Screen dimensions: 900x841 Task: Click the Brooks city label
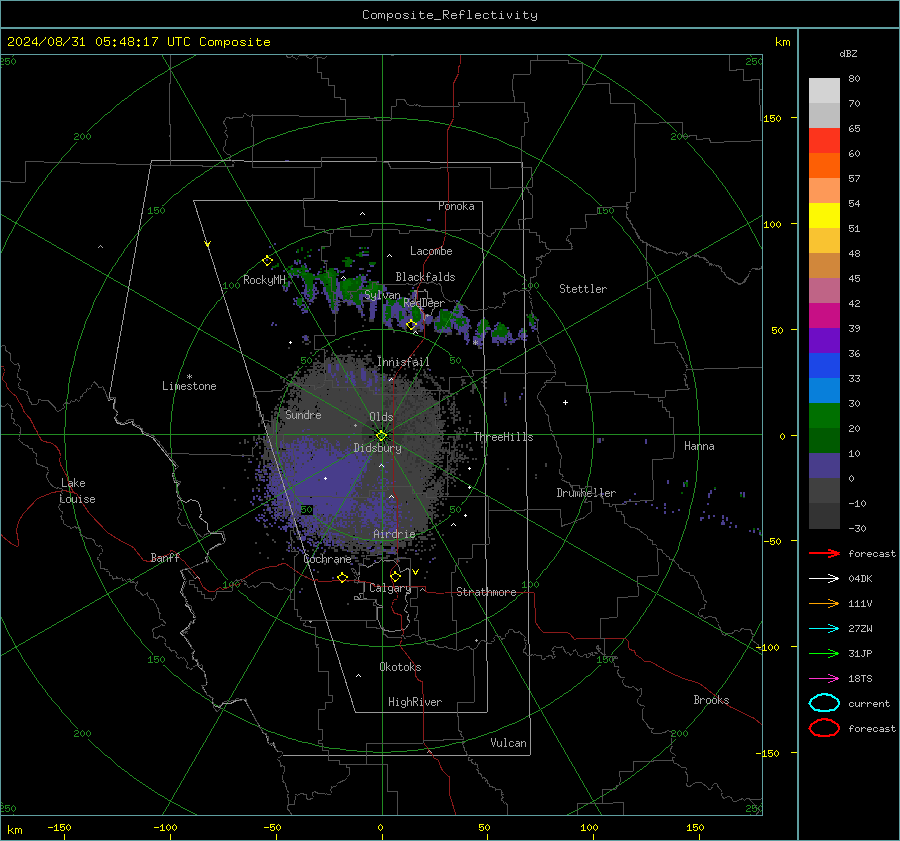(711, 700)
